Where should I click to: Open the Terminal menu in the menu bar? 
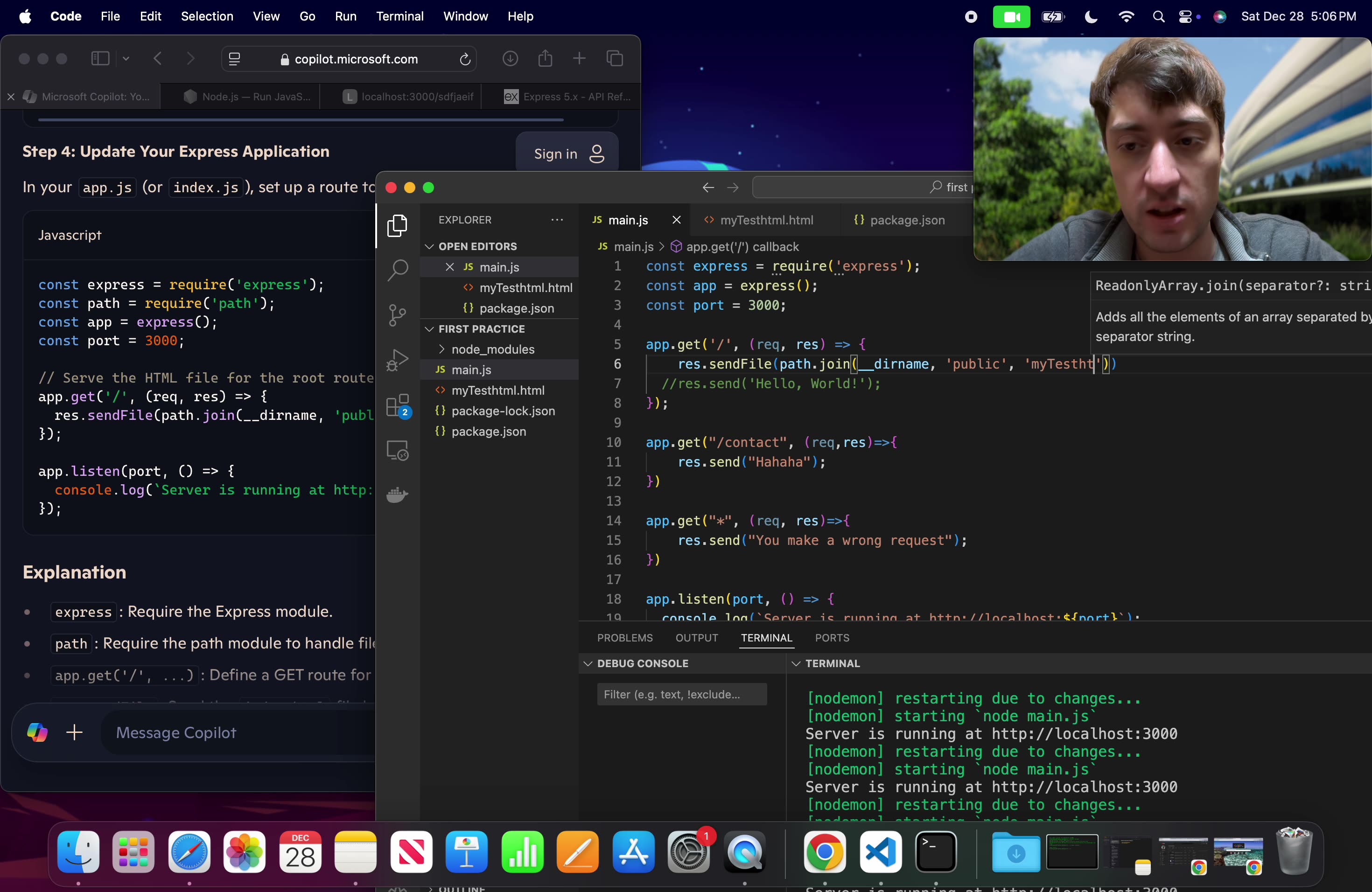pos(399,16)
